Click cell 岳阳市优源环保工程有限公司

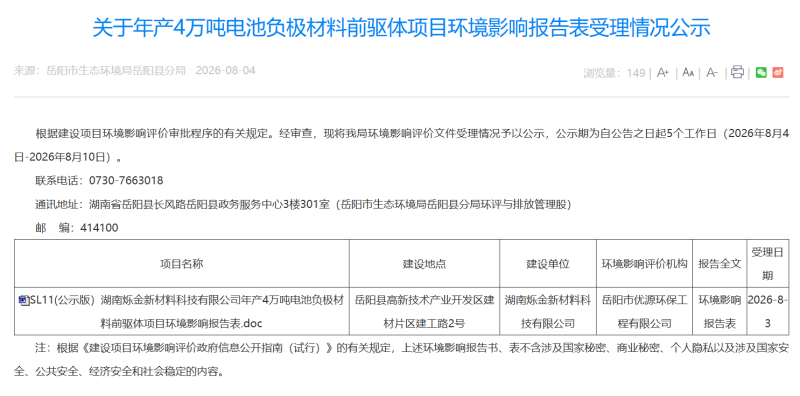644,311
